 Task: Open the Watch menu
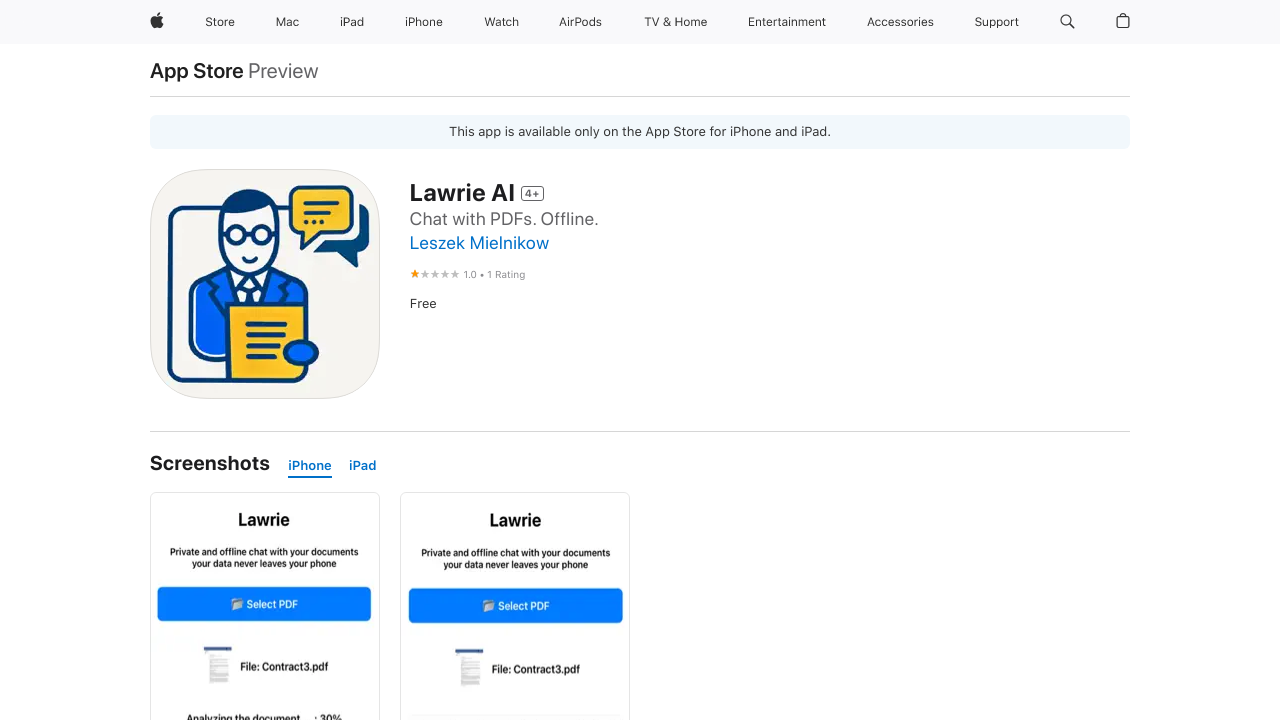(501, 22)
